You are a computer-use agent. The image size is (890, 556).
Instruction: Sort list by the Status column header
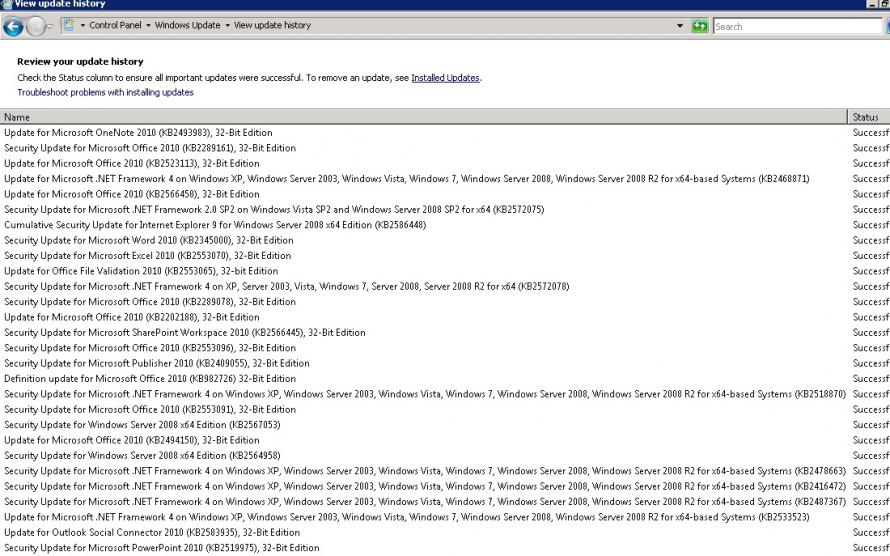tap(866, 117)
